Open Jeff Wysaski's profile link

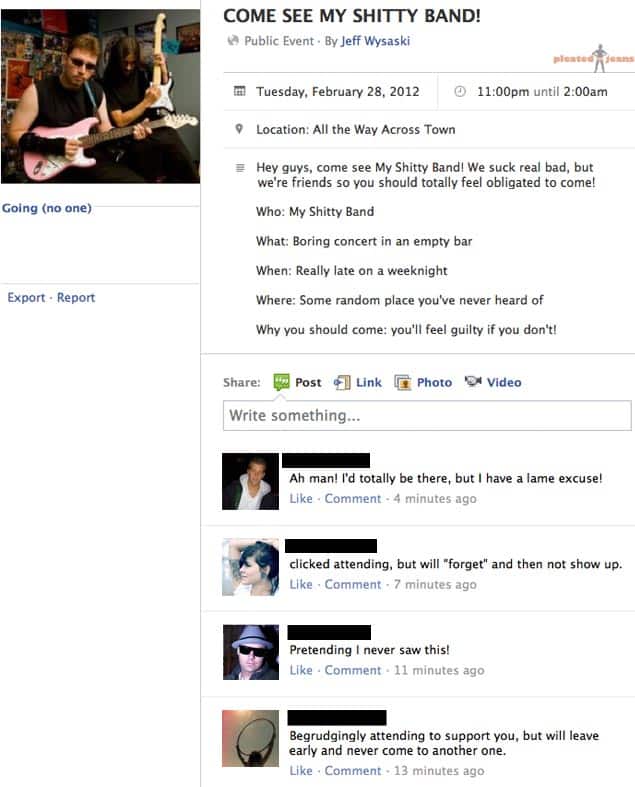pos(375,41)
